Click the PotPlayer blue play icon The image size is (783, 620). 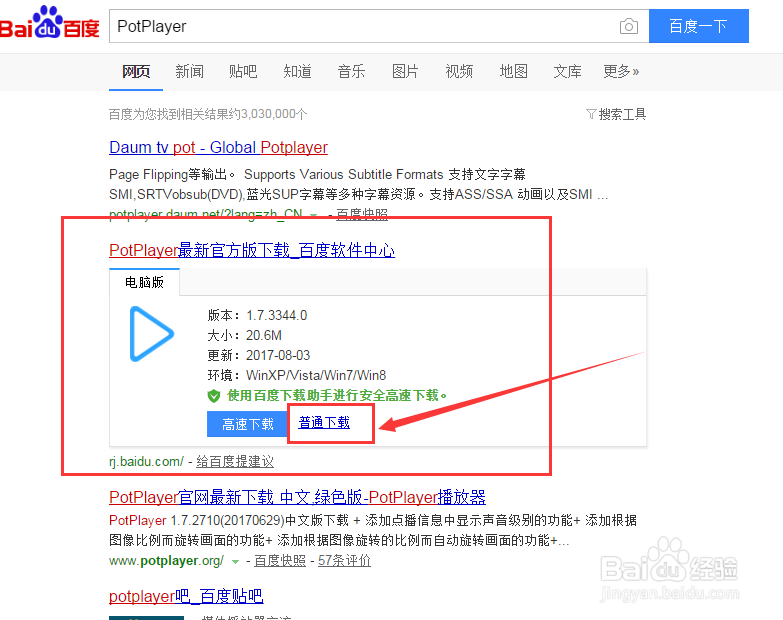click(x=152, y=333)
